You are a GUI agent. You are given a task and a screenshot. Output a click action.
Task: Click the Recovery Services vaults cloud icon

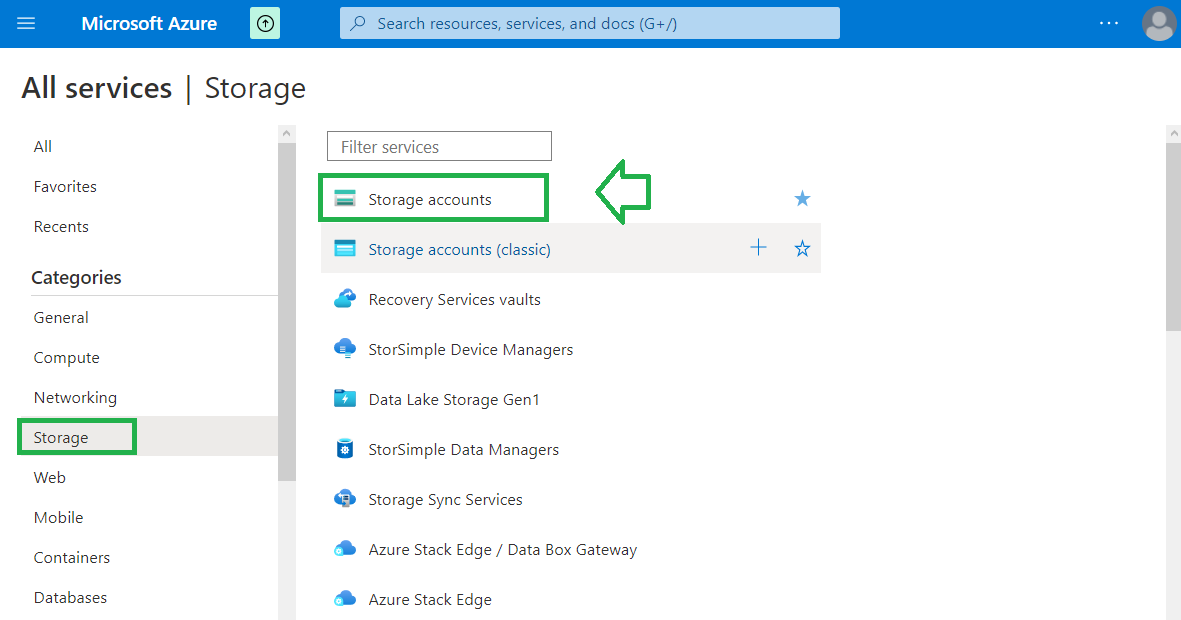345,299
